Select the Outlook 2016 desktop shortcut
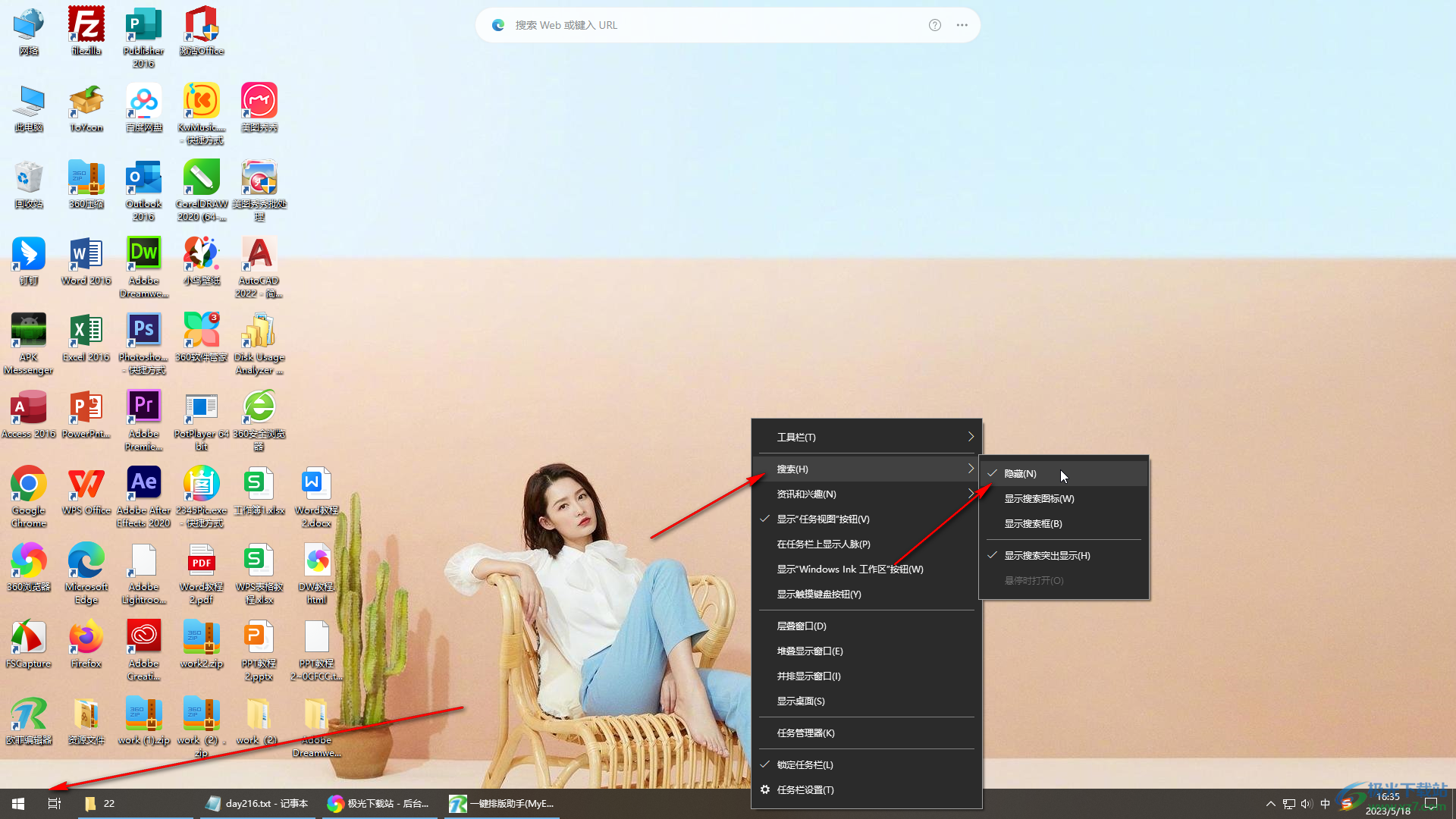 point(143,190)
